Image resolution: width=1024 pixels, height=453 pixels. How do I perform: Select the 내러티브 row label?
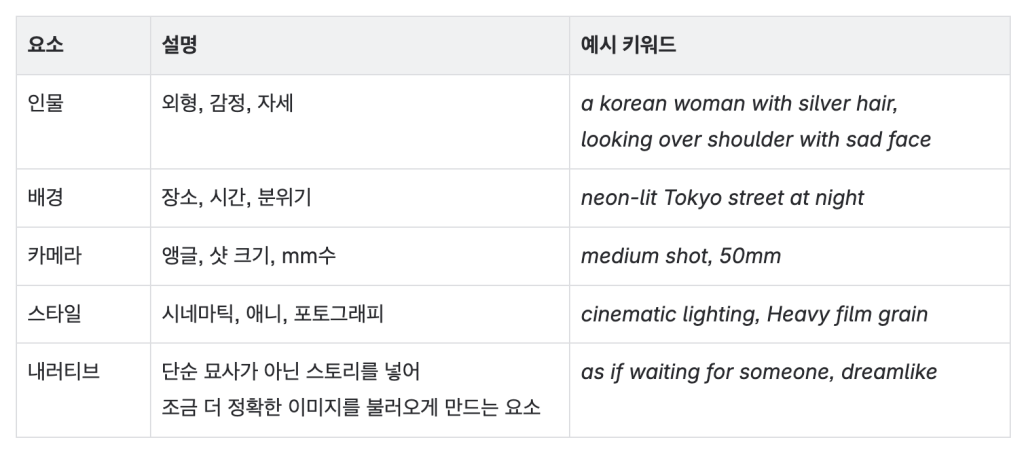click(64, 371)
